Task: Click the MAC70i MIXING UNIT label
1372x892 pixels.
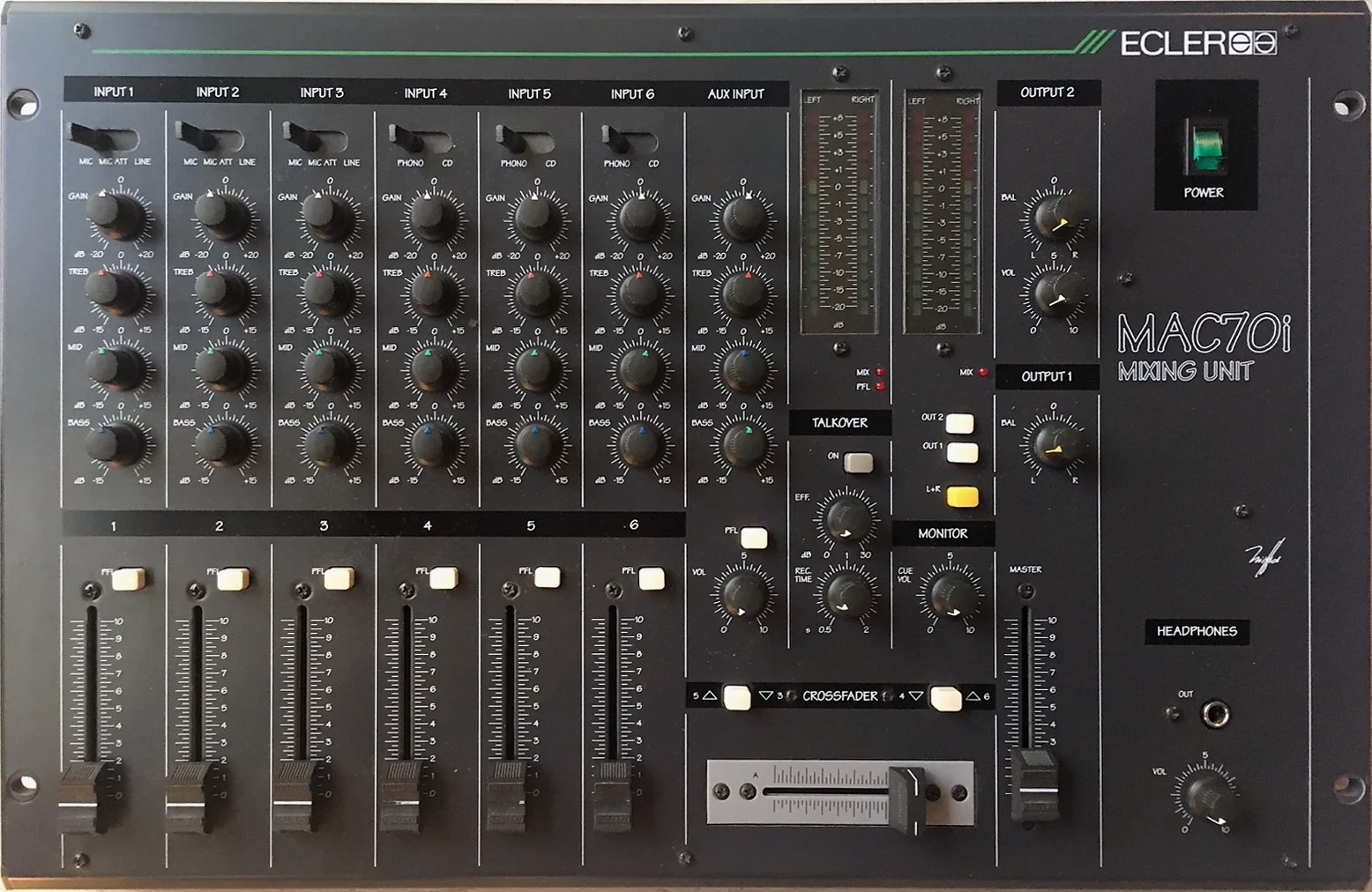Action: point(1204,346)
